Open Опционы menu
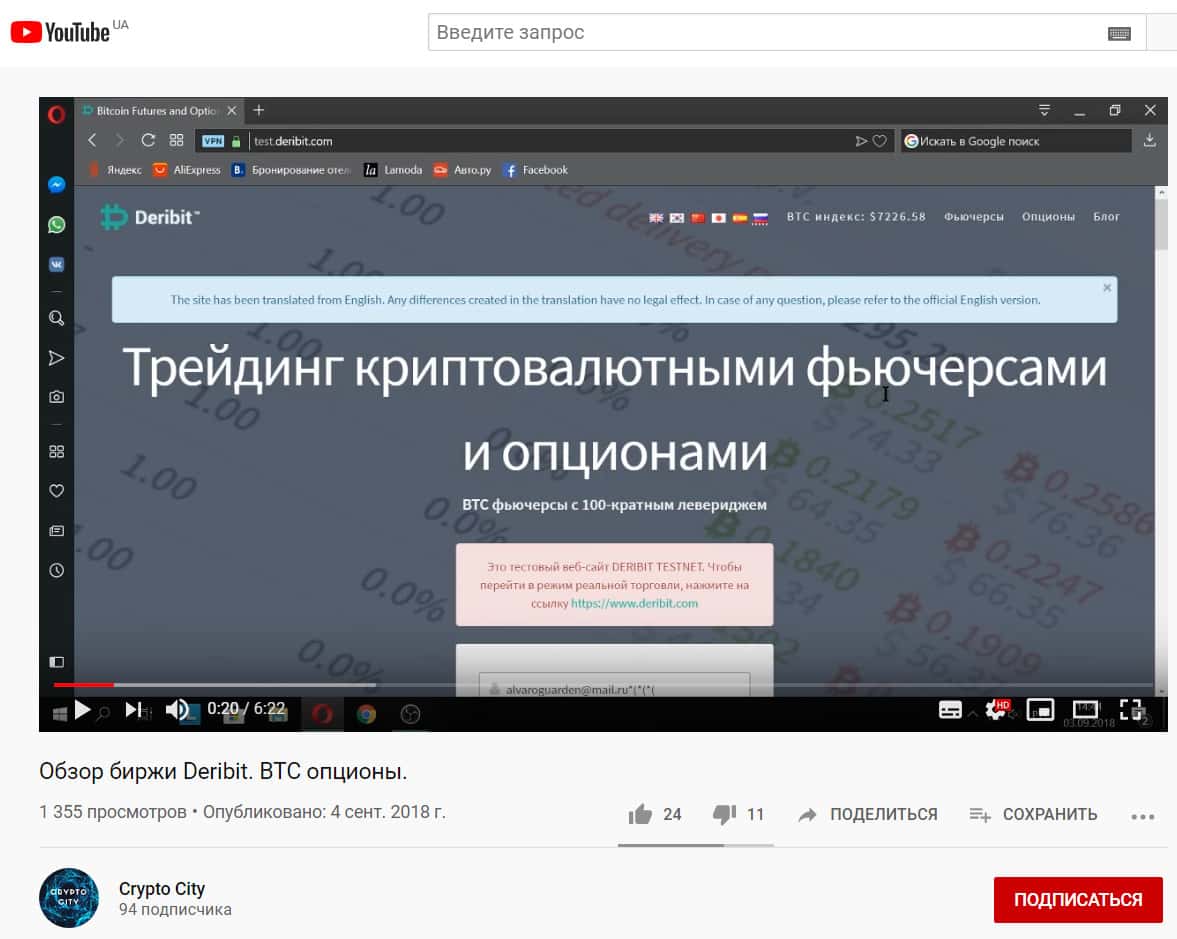 coord(1048,217)
